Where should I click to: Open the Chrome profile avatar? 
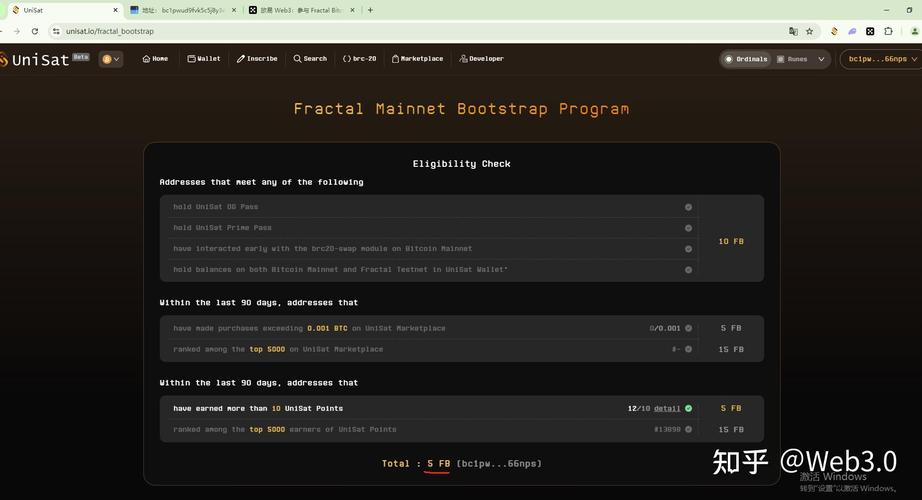click(915, 31)
